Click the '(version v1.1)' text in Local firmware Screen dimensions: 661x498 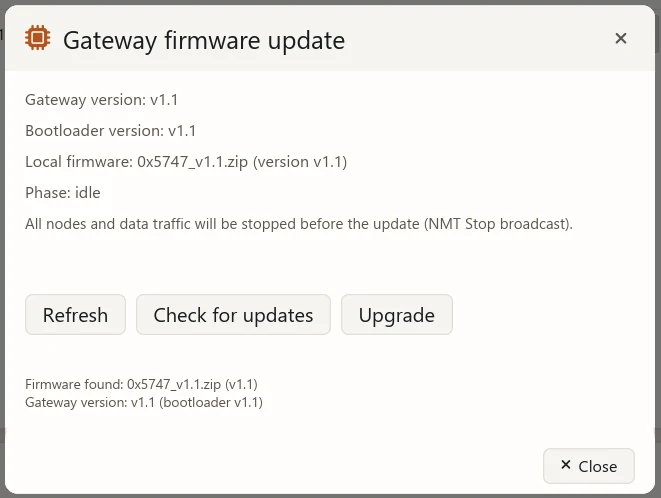click(x=300, y=162)
